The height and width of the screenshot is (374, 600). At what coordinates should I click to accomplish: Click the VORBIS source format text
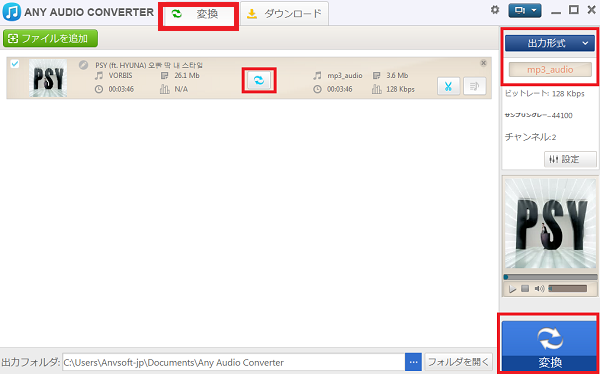pos(121,76)
